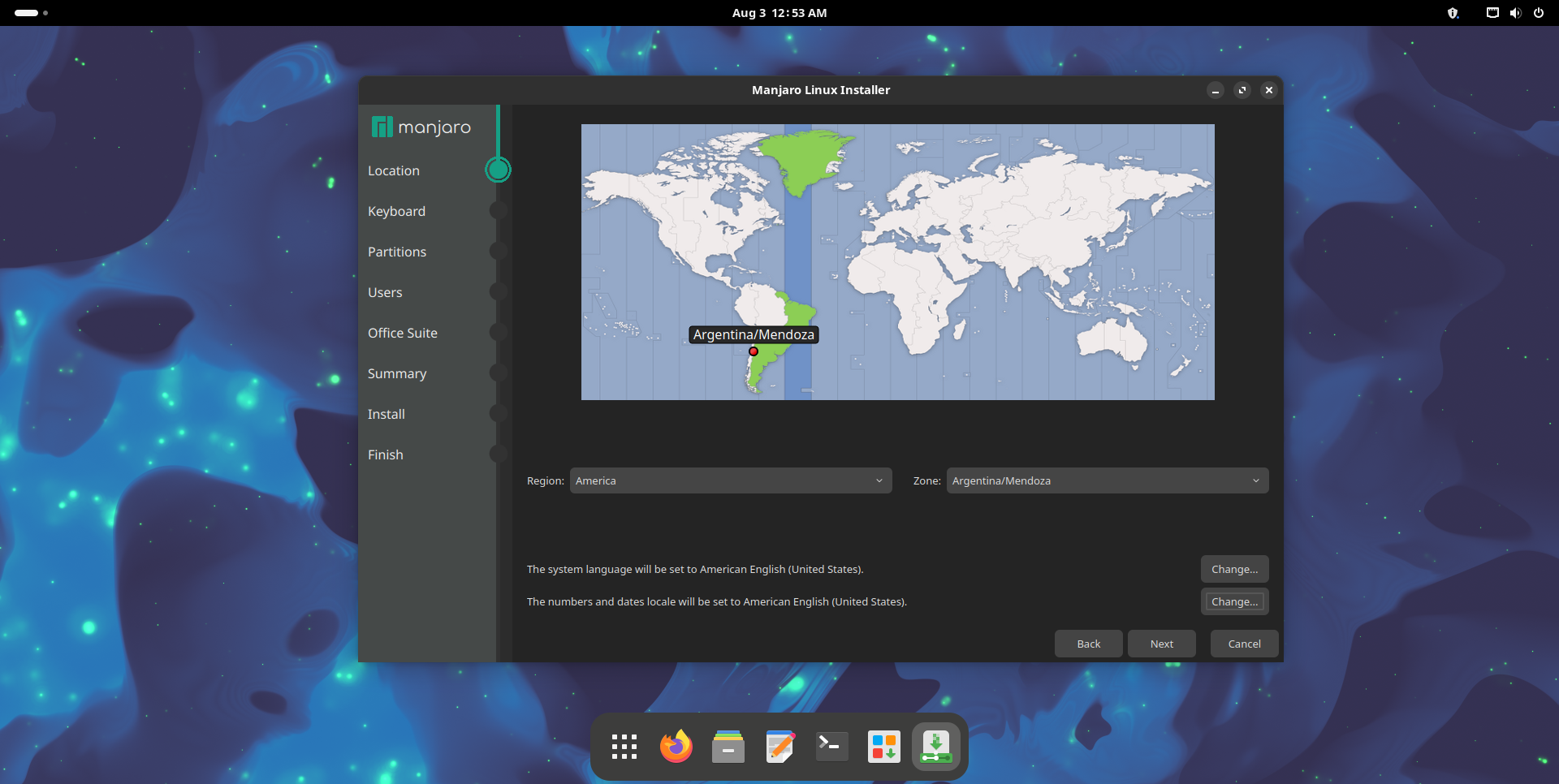Click the system language description text

[x=695, y=569]
